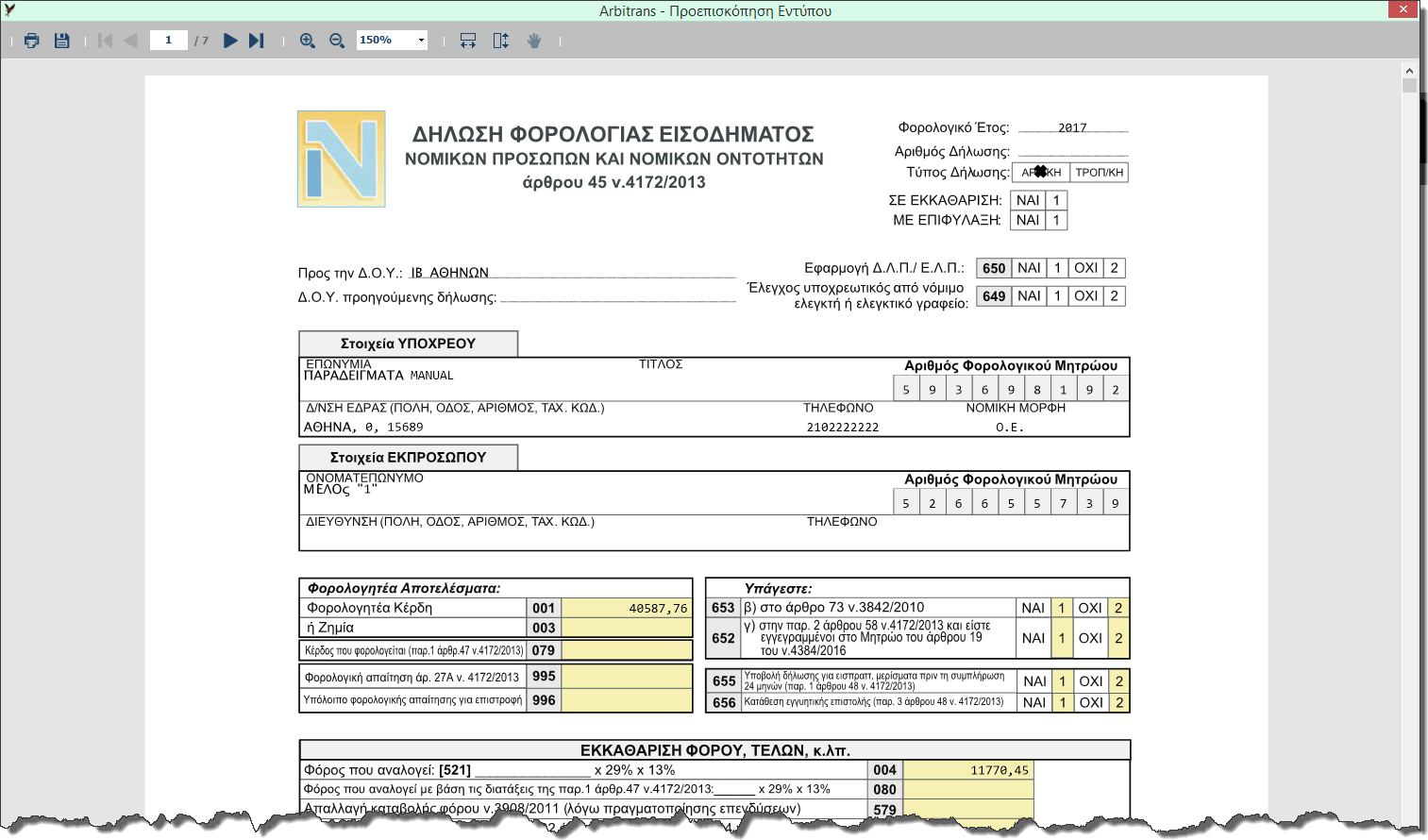This screenshot has width=1428, height=840.
Task: Click ΝΑΙ in code 652 row
Action: (1033, 638)
